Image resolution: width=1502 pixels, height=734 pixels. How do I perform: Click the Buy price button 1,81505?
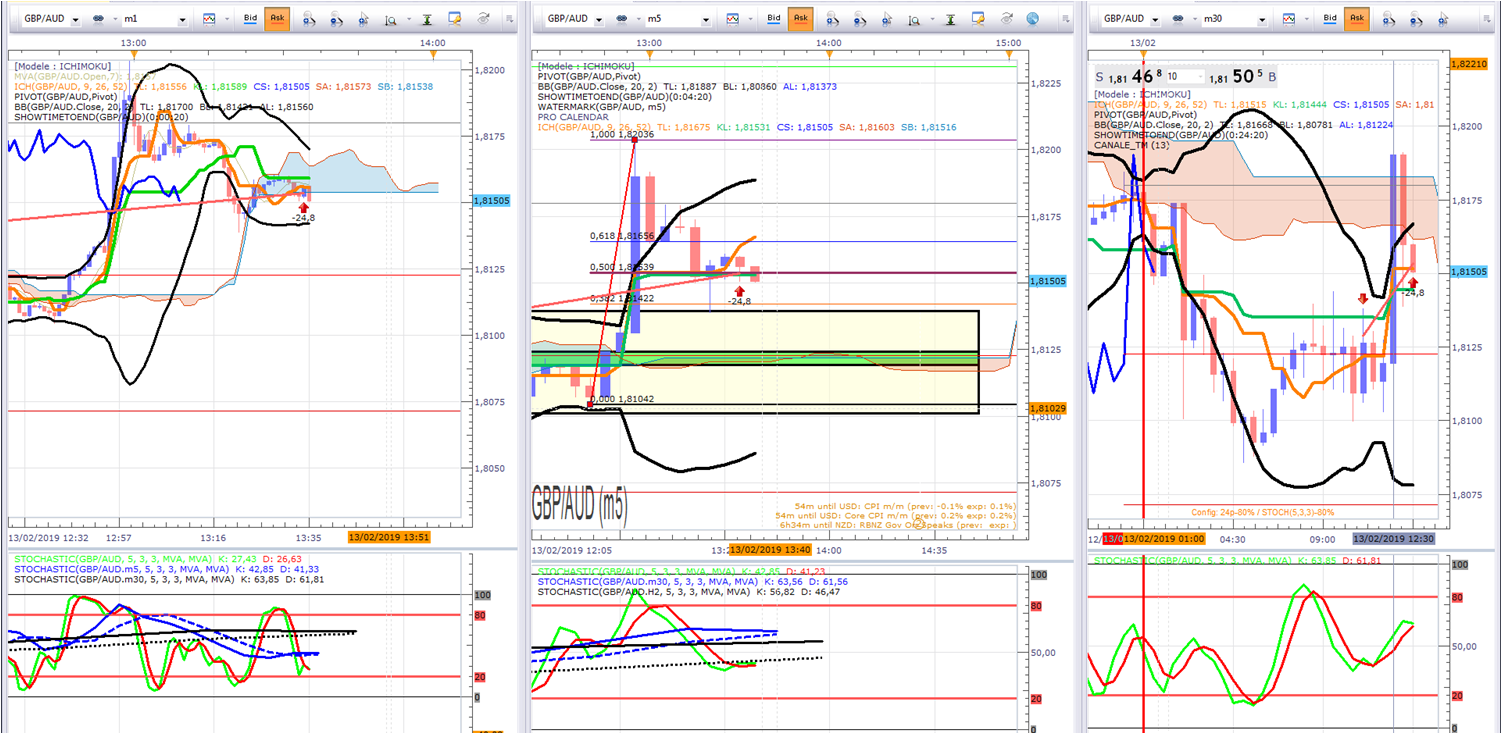(x=1243, y=76)
